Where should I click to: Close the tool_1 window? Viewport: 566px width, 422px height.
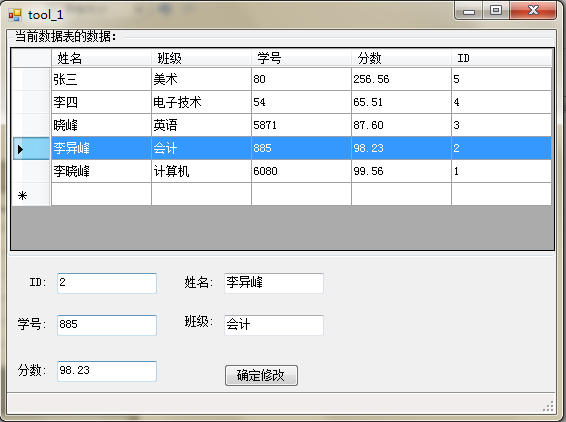[533, 10]
